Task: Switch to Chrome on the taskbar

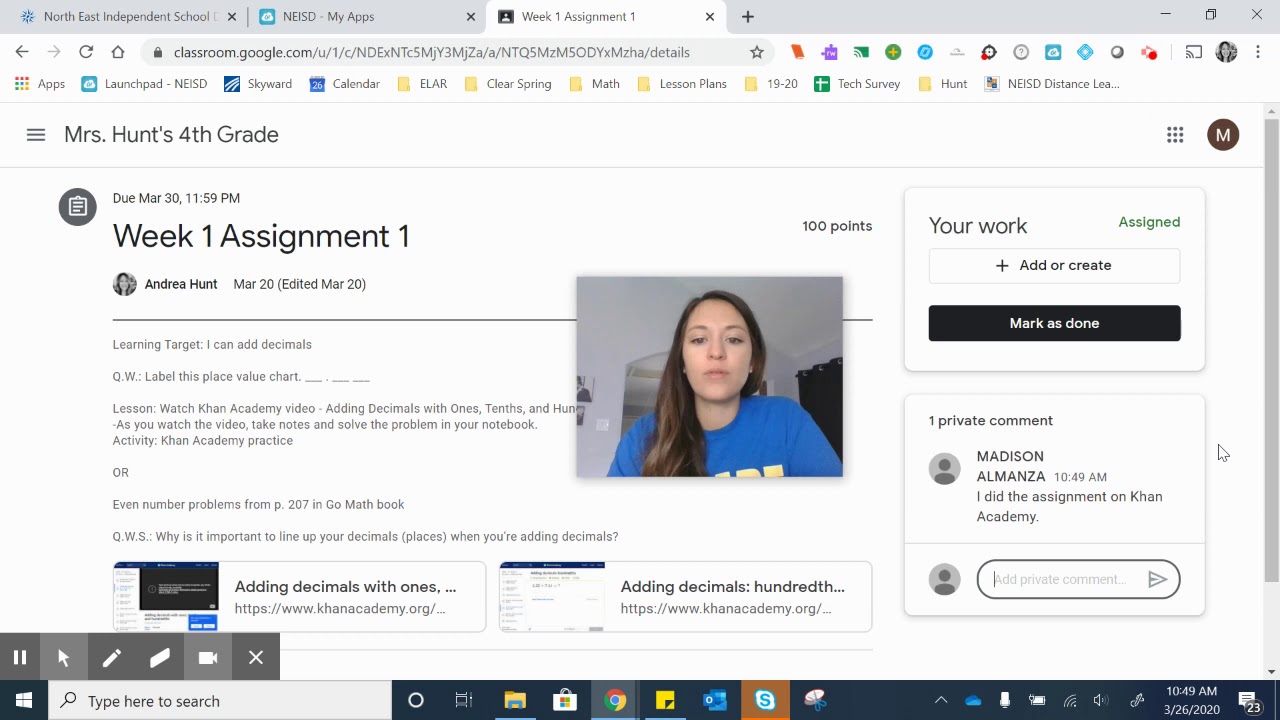Action: point(615,700)
